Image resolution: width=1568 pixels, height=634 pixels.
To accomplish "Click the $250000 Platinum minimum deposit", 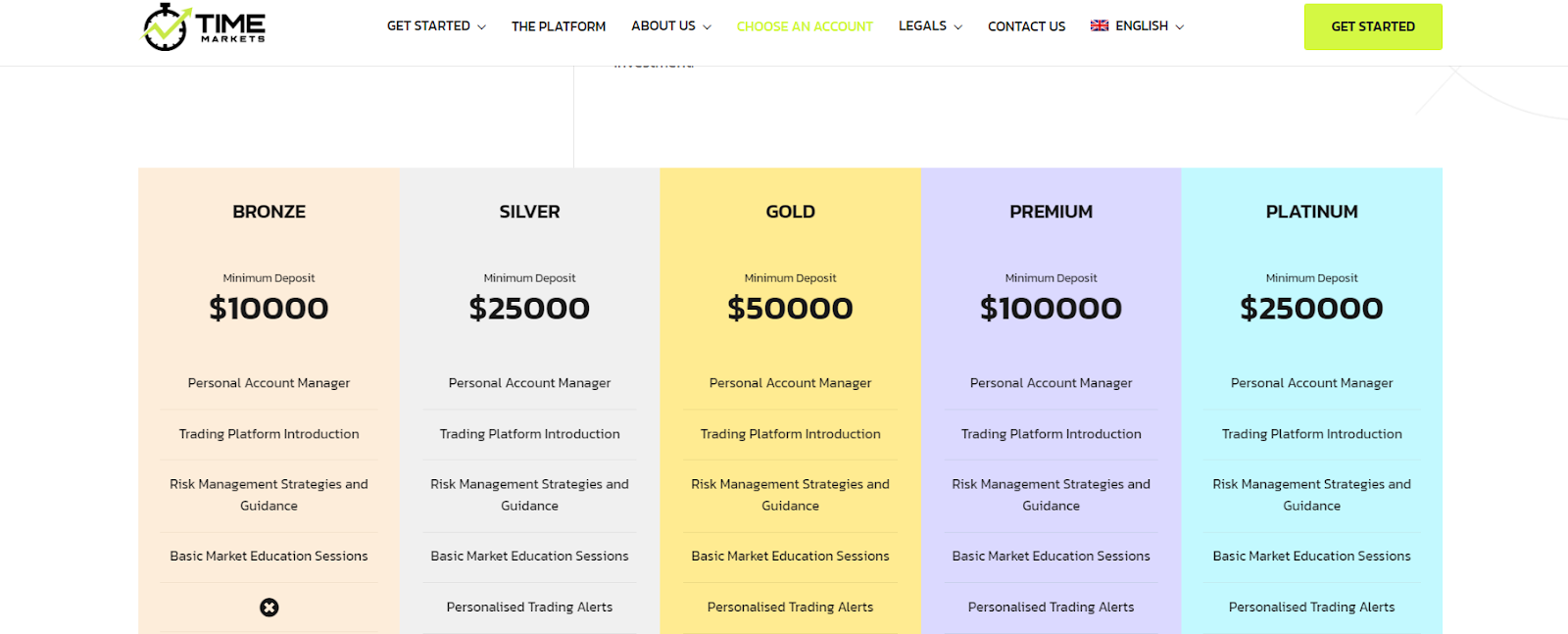I will click(x=1312, y=309).
